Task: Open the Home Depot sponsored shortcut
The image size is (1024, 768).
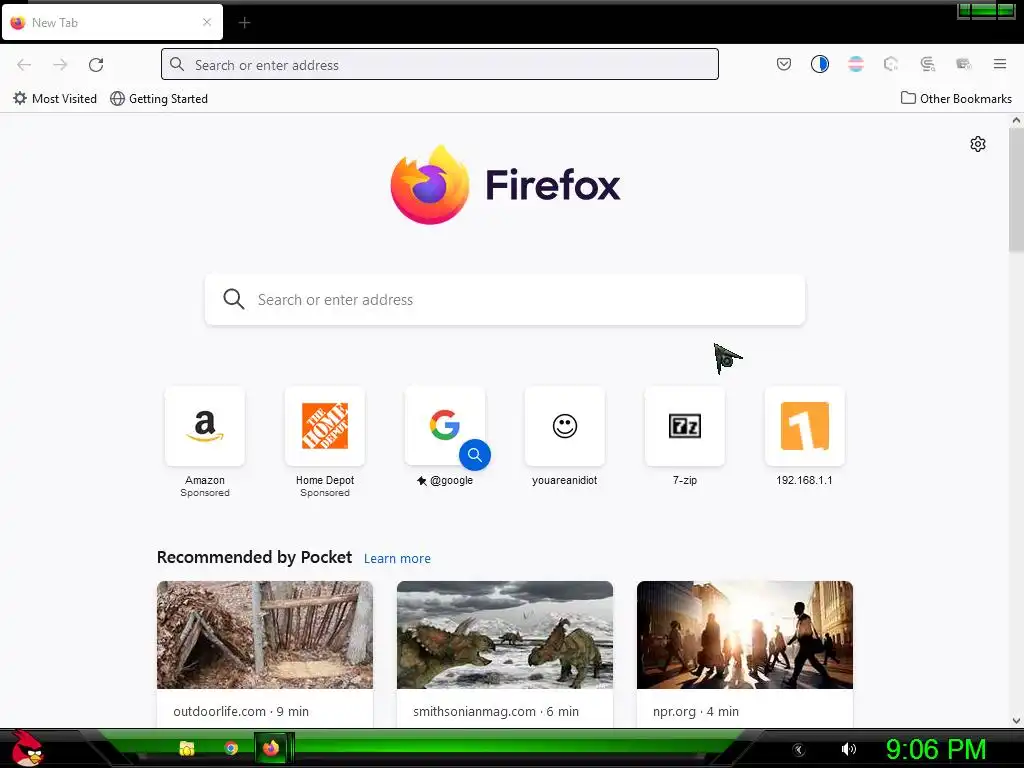Action: (x=325, y=426)
